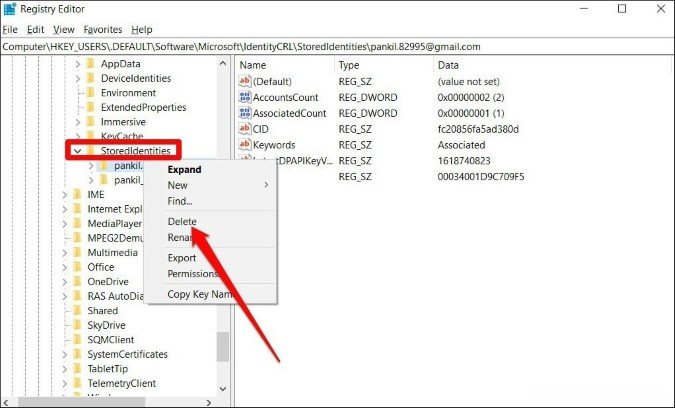Click the DeviceIdentities folder icon
Screen dimensions: 675x408
pyautogui.click(x=90, y=78)
